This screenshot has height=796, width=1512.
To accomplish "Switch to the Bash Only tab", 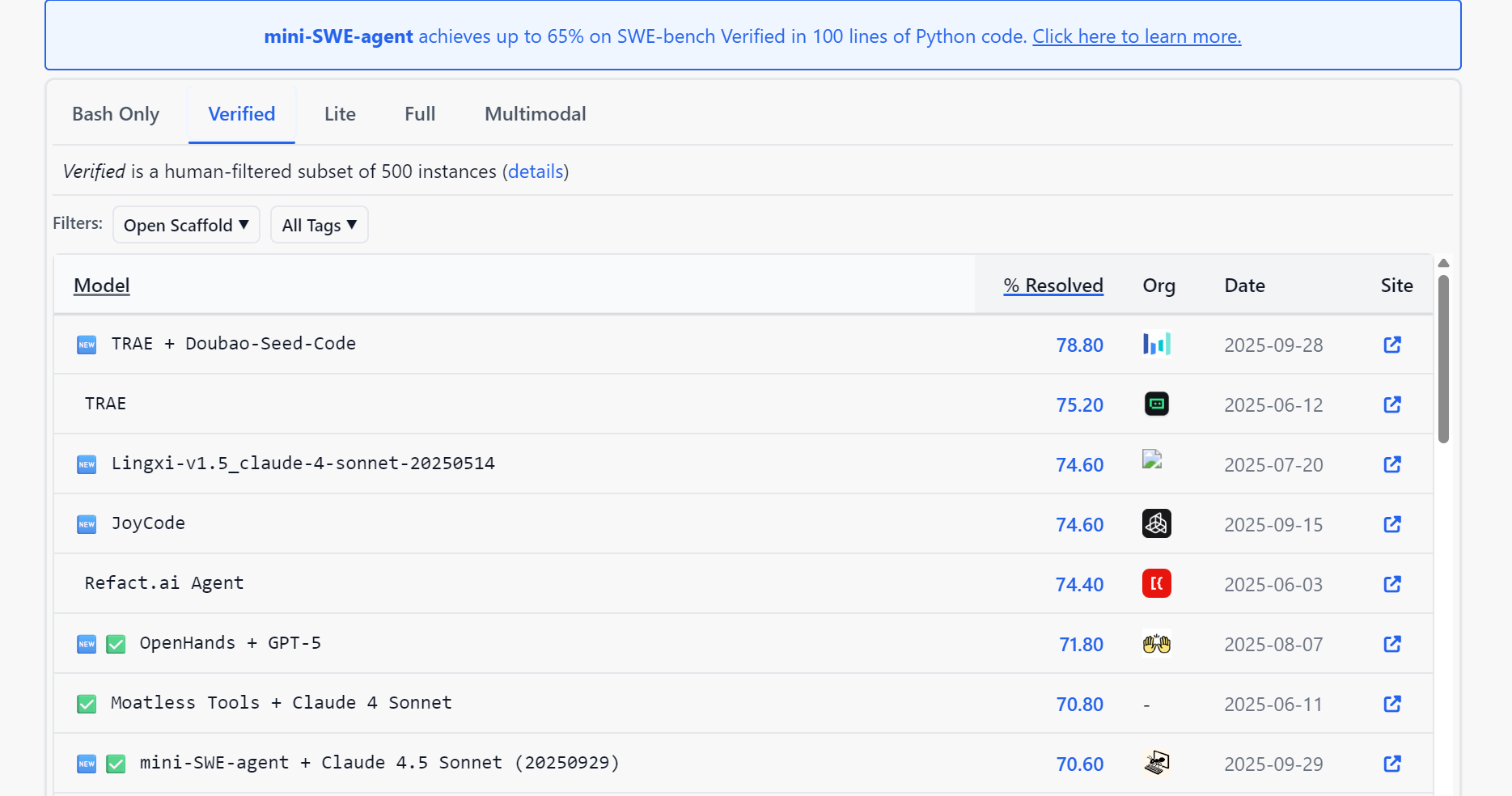I will pyautogui.click(x=116, y=114).
